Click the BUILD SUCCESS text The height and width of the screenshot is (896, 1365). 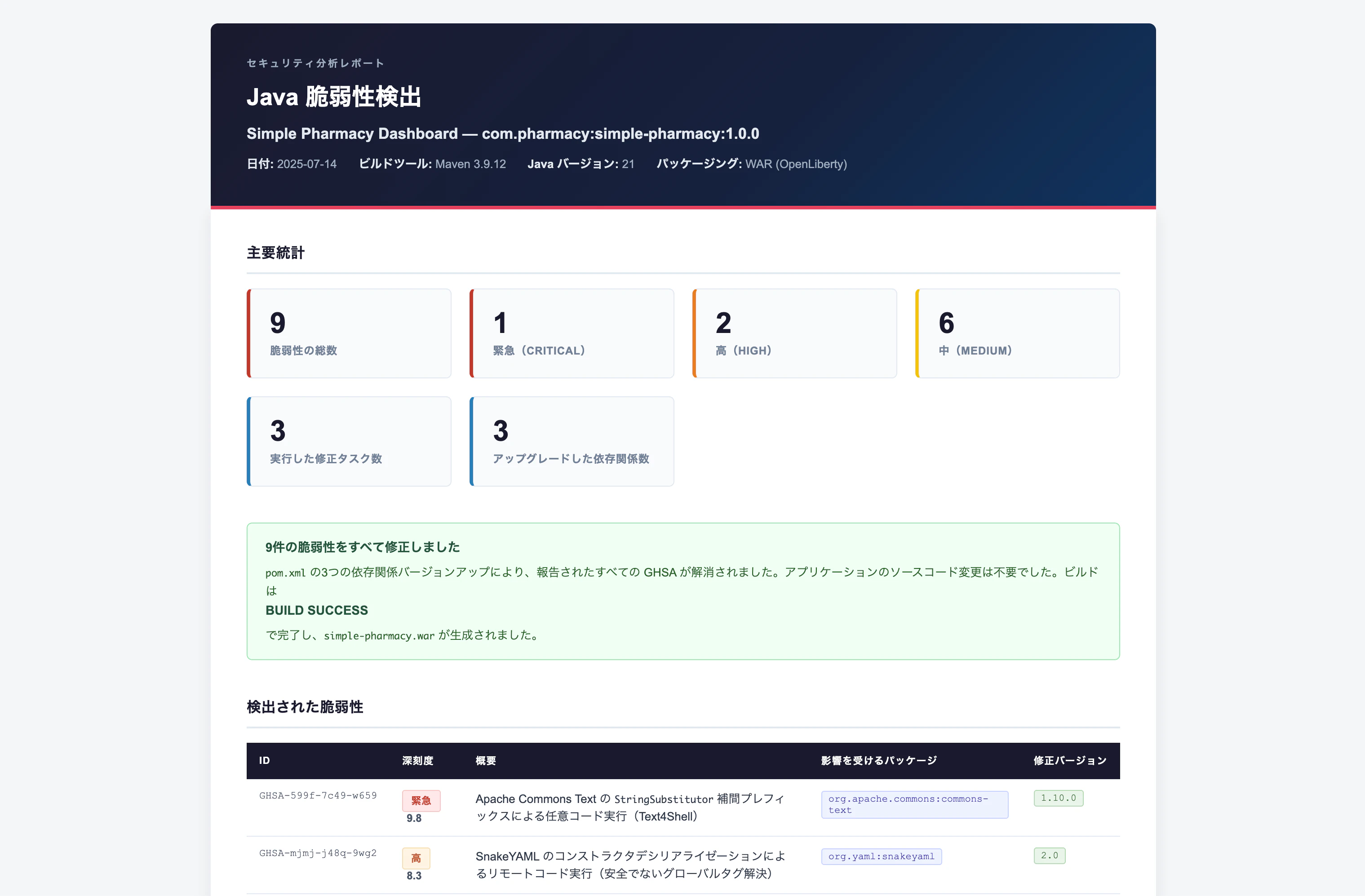coord(317,610)
